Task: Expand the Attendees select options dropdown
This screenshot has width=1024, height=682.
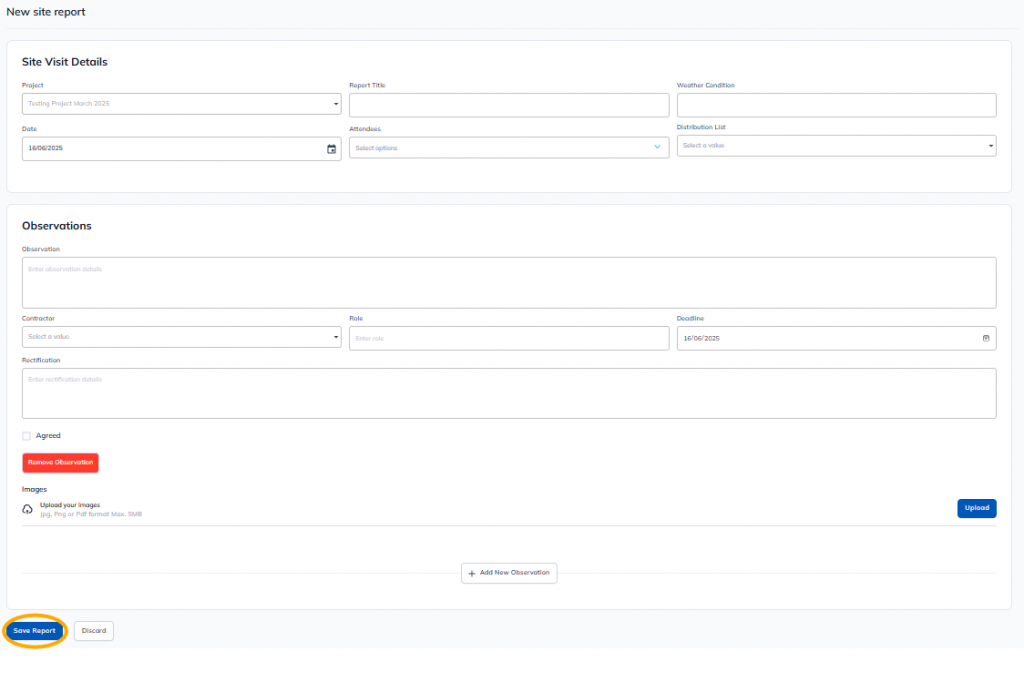Action: click(508, 148)
